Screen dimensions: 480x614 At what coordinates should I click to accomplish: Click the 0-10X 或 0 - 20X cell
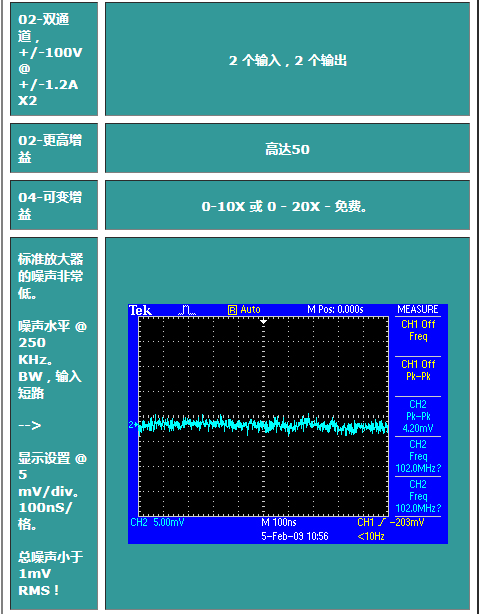click(287, 205)
